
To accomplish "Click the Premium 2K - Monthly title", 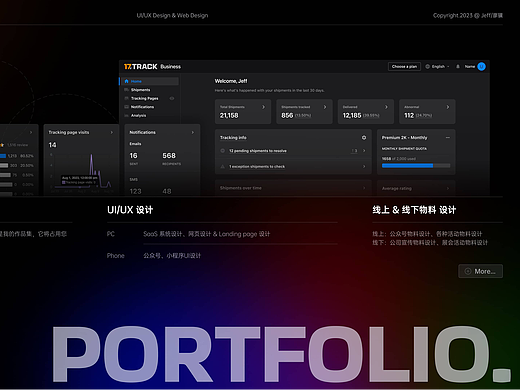I will pyautogui.click(x=404, y=138).
